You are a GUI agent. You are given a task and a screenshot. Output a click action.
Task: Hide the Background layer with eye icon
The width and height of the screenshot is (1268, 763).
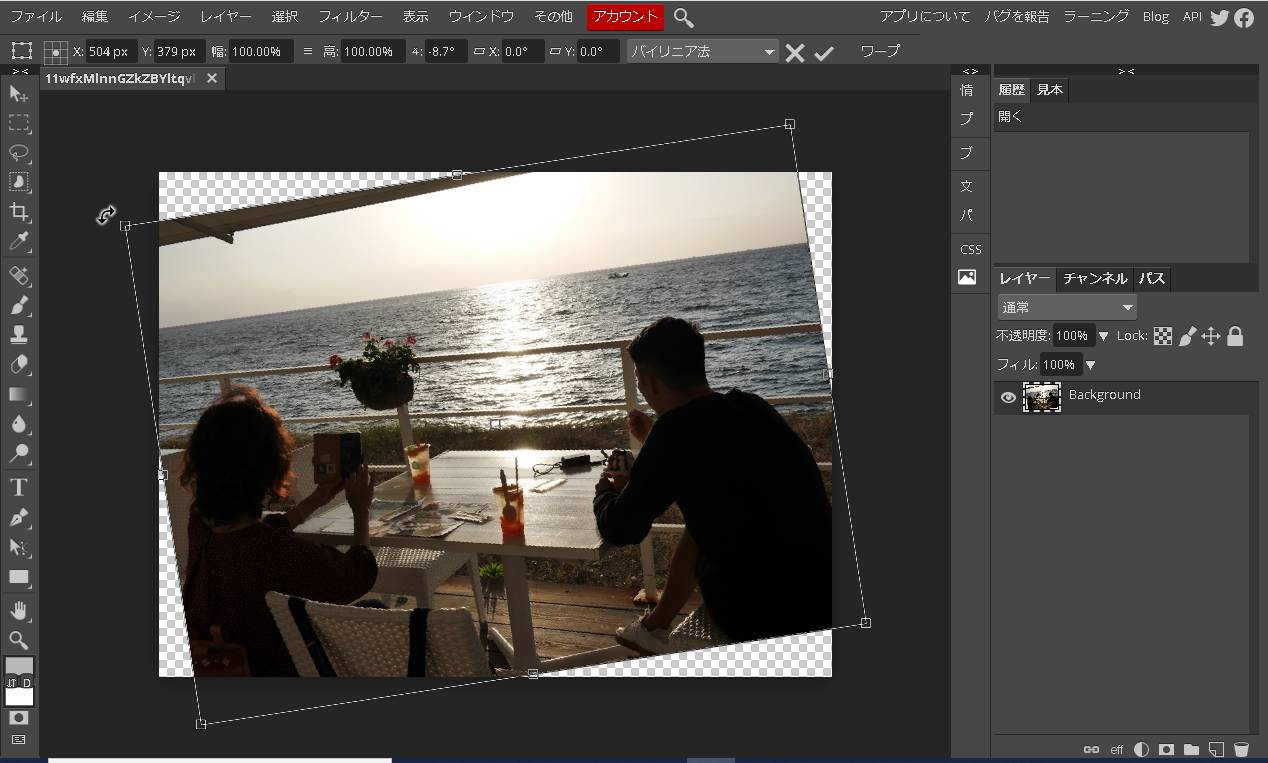tap(1008, 398)
